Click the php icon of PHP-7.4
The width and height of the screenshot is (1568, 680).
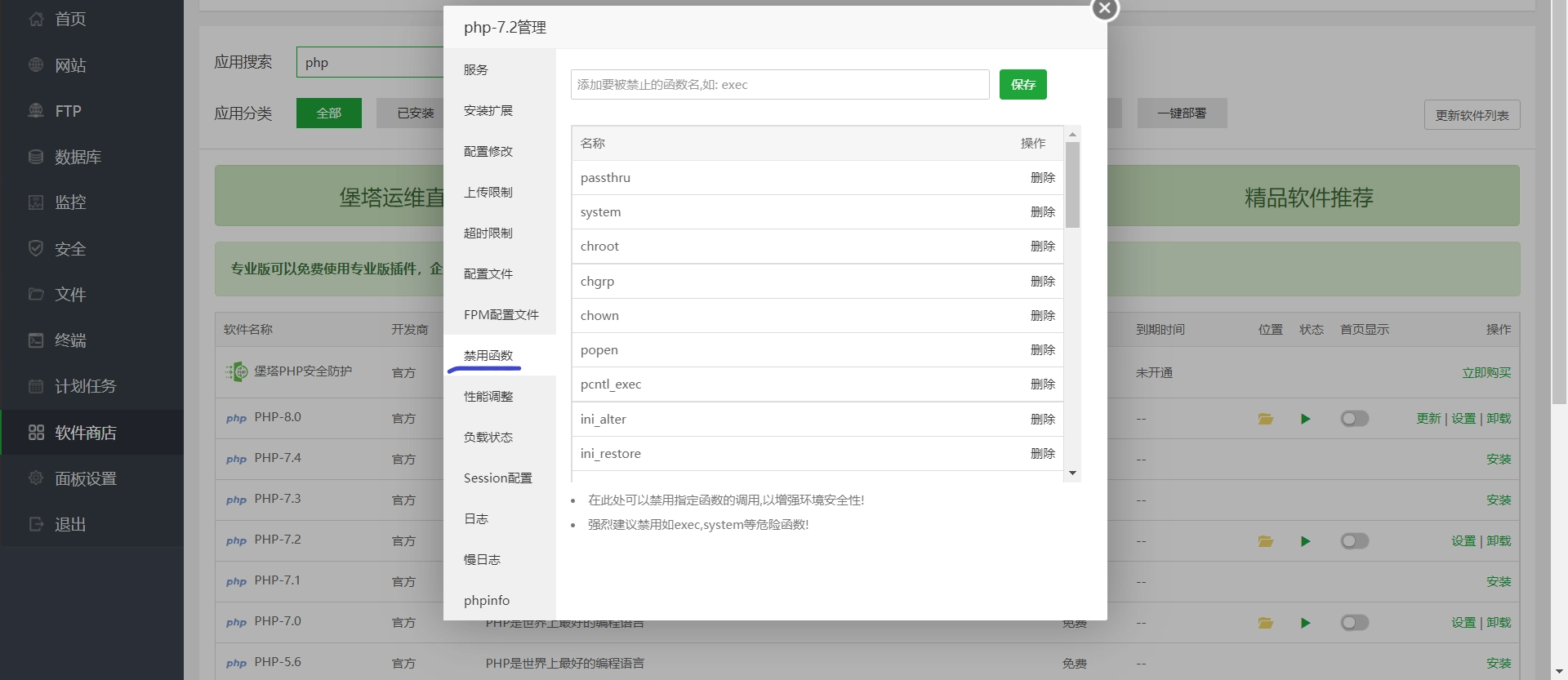(236, 459)
